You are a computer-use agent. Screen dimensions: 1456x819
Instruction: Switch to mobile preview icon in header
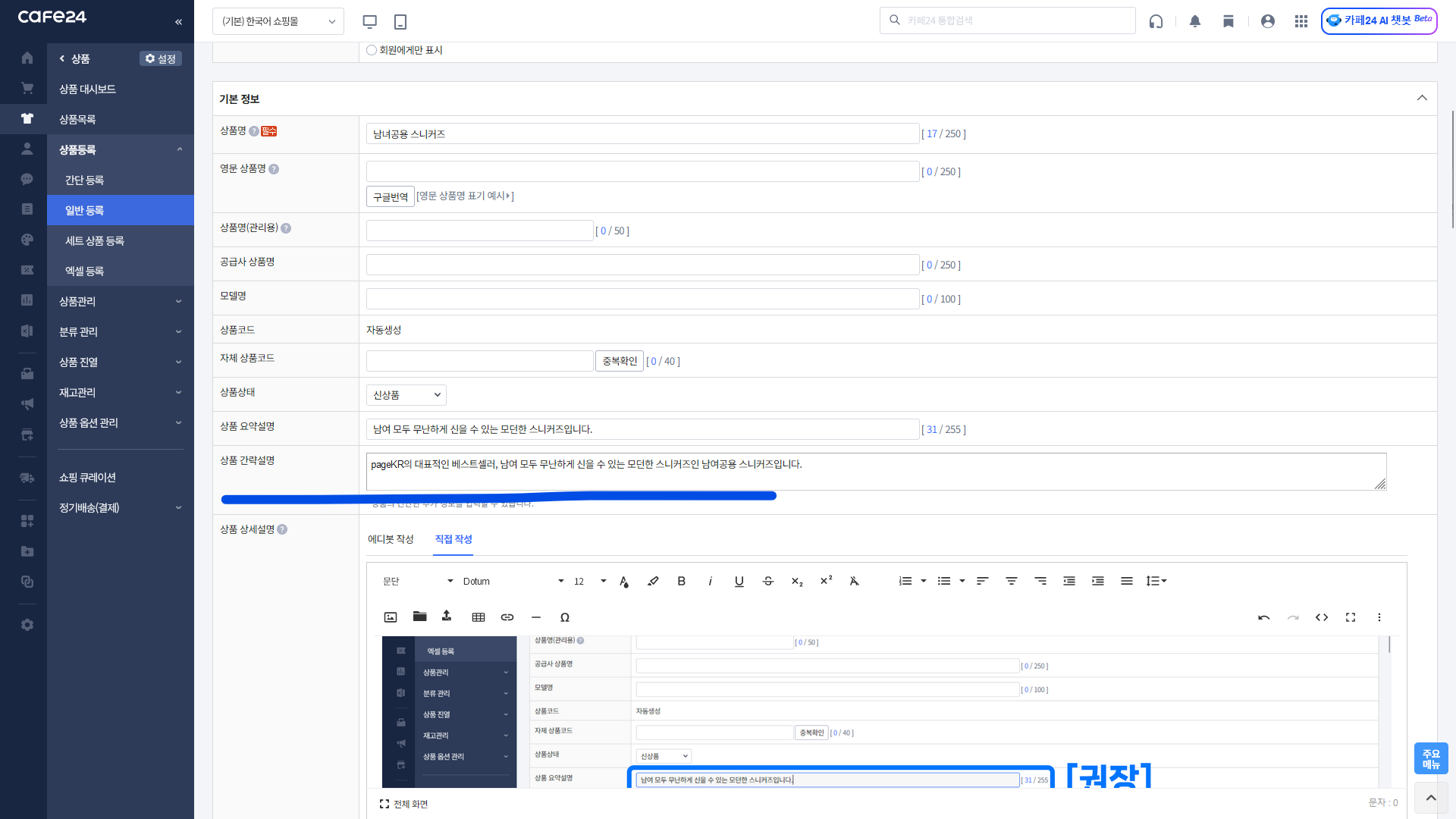400,21
